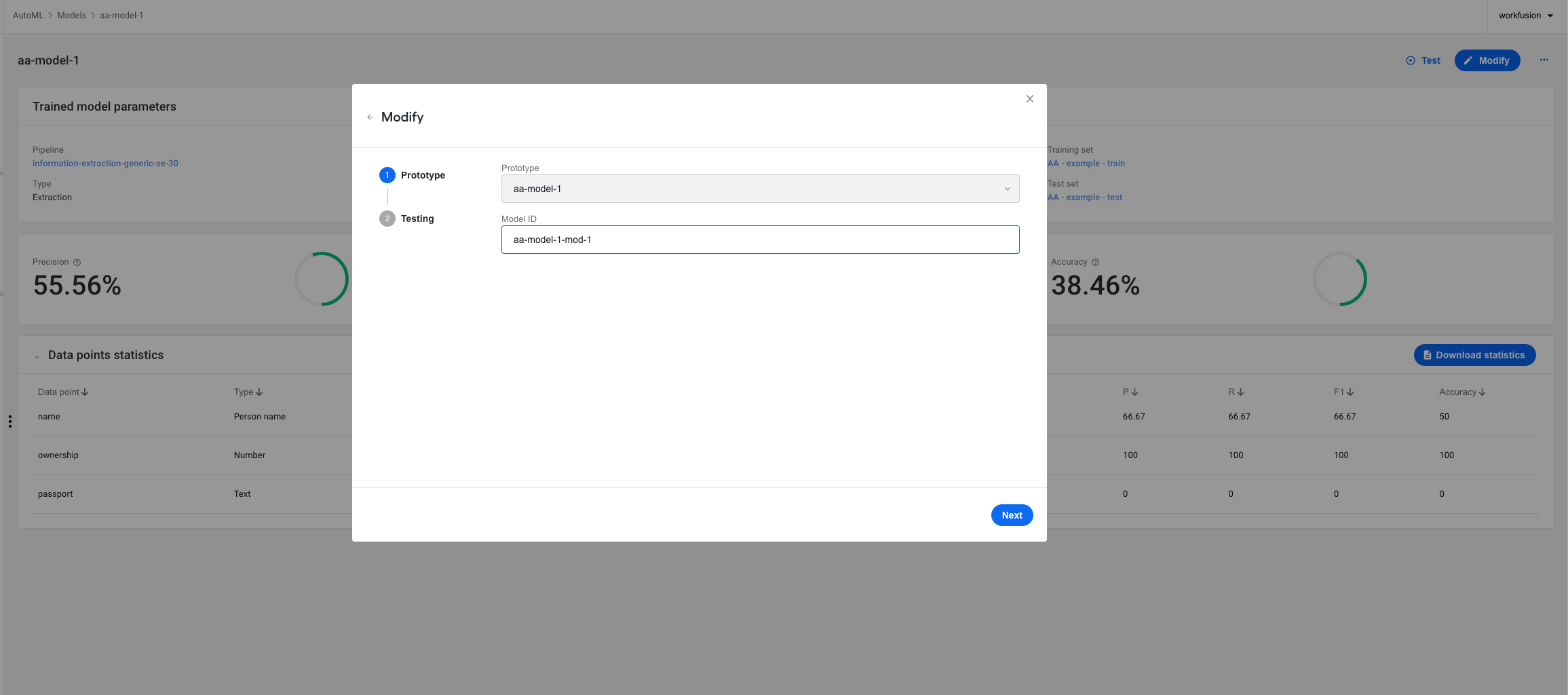
Task: Go back using arrow beside Modify title
Action: [370, 117]
